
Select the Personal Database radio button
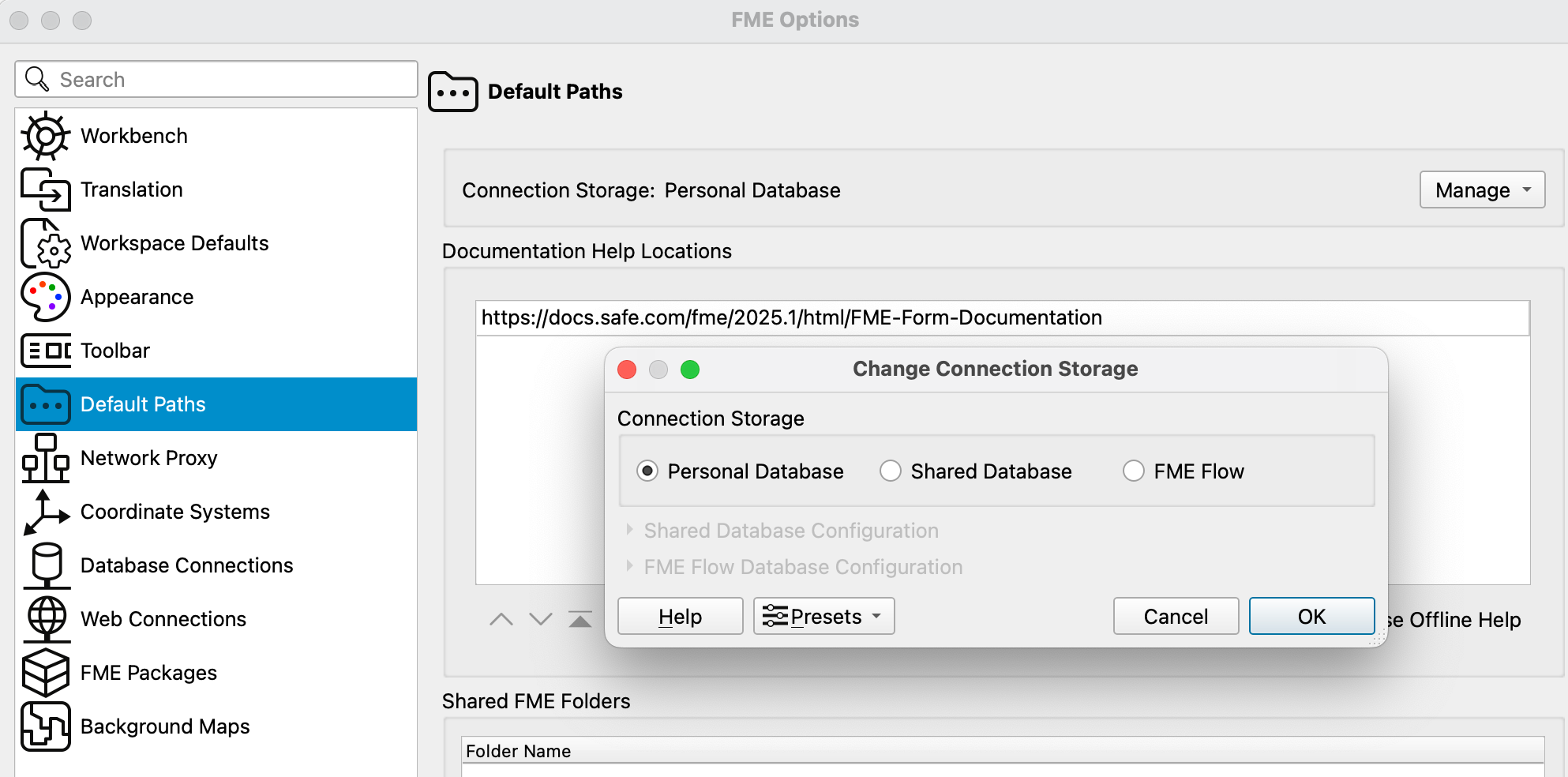(x=647, y=471)
